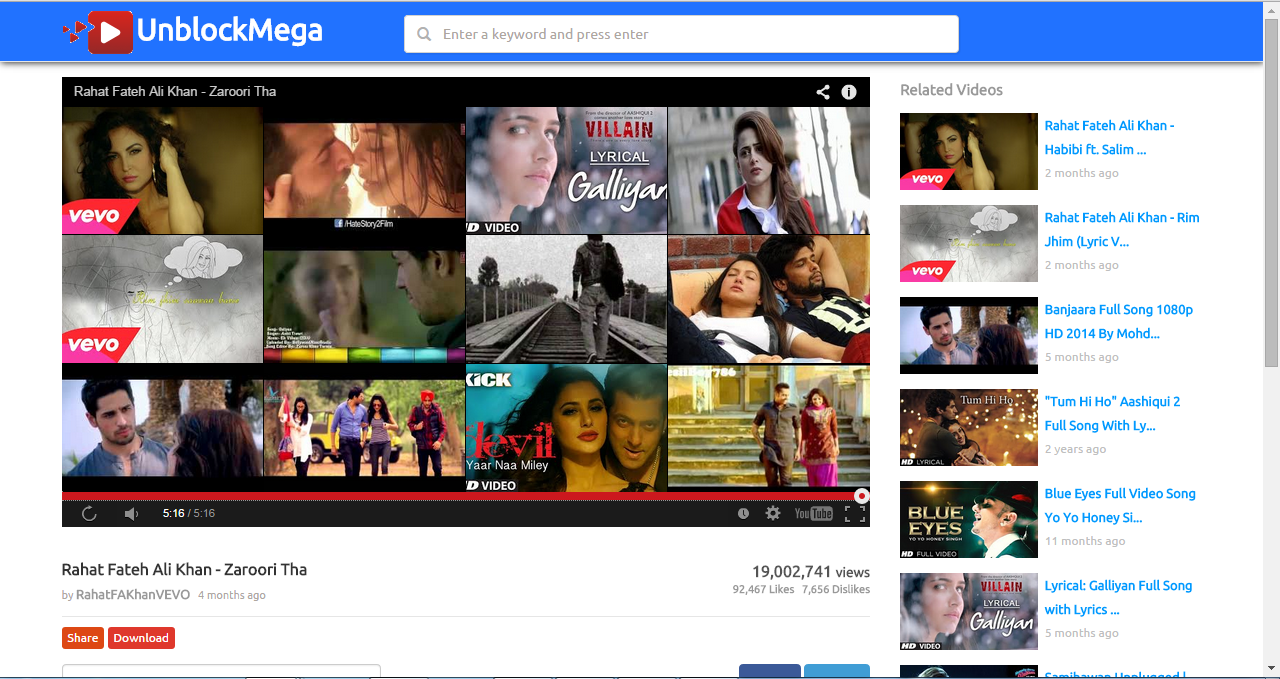Click Galliyan sidebar thumbnail
The image size is (1280, 679).
[x=969, y=611]
